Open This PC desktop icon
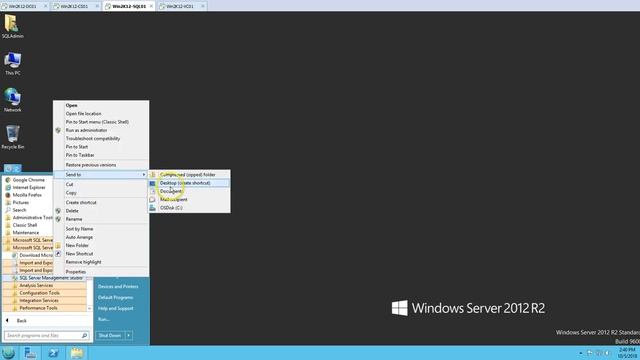Viewport: 640px width, 360px height. click(x=12, y=63)
